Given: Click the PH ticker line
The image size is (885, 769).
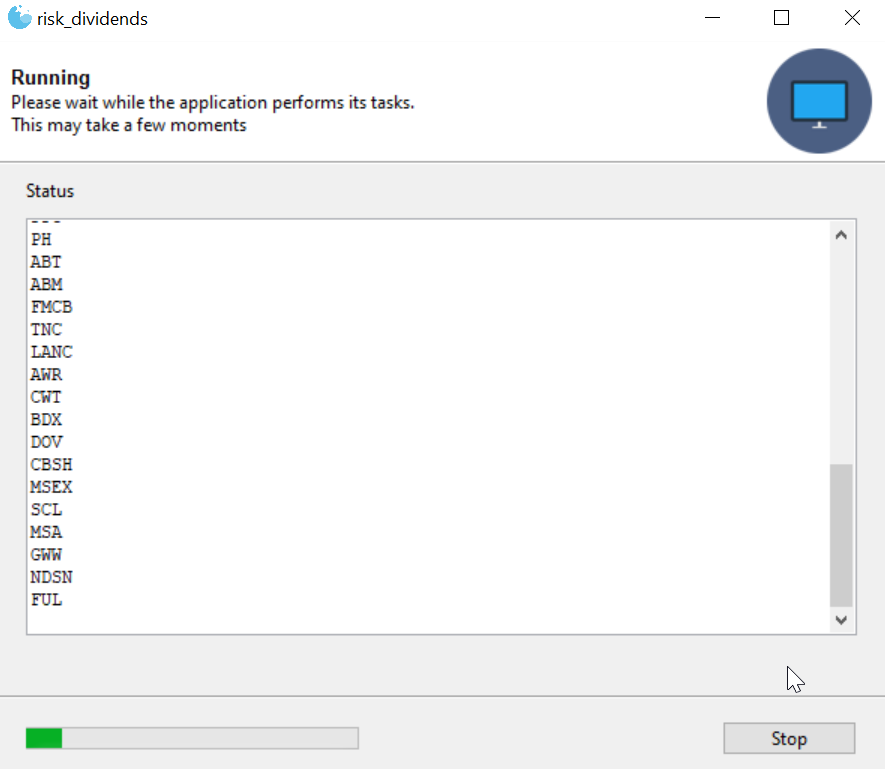Looking at the screenshot, I should click(42, 240).
